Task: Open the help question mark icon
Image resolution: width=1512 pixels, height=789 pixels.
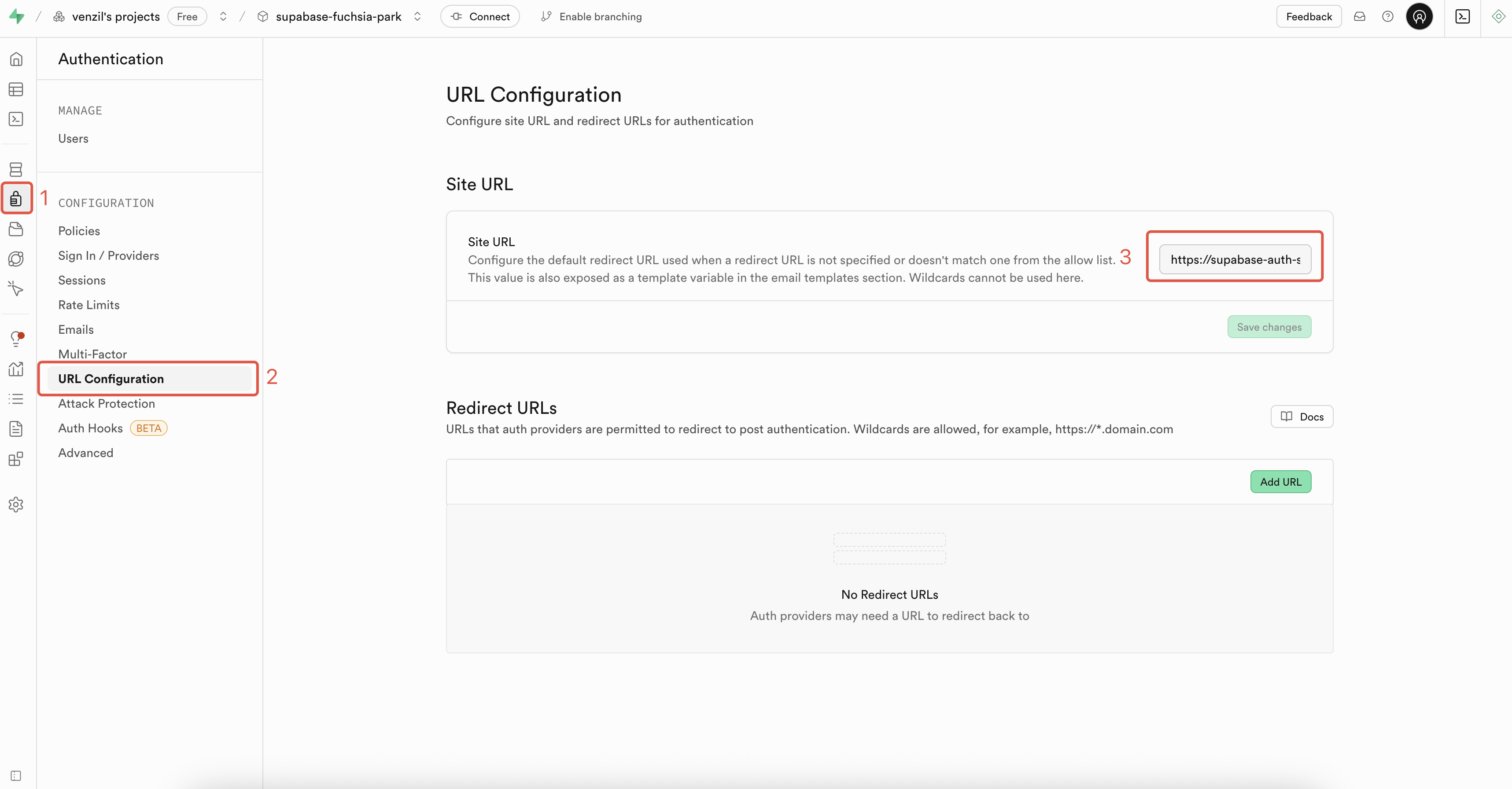Action: (1388, 16)
